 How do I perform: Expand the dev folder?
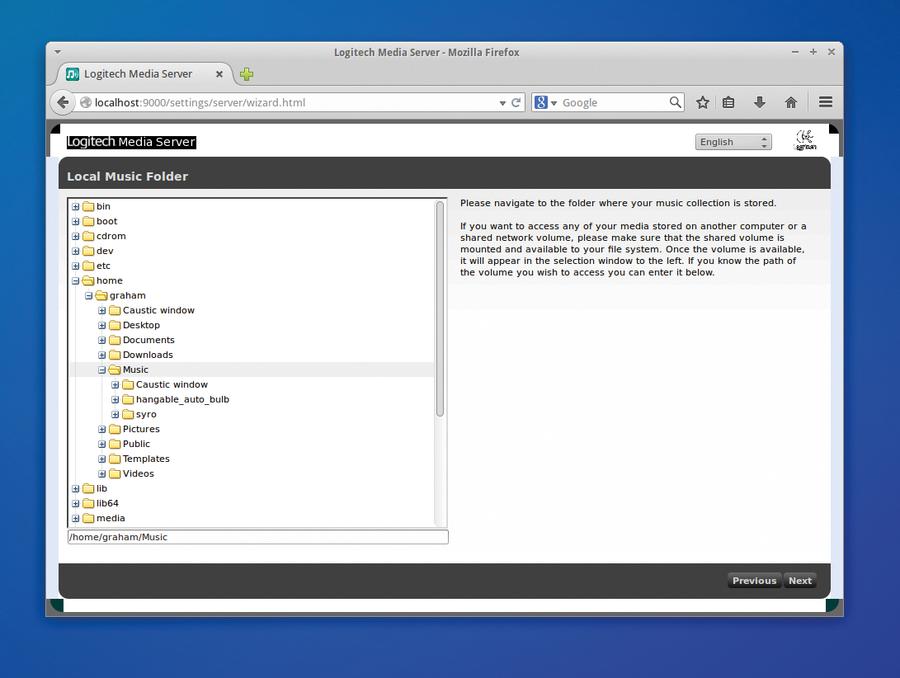(x=75, y=251)
